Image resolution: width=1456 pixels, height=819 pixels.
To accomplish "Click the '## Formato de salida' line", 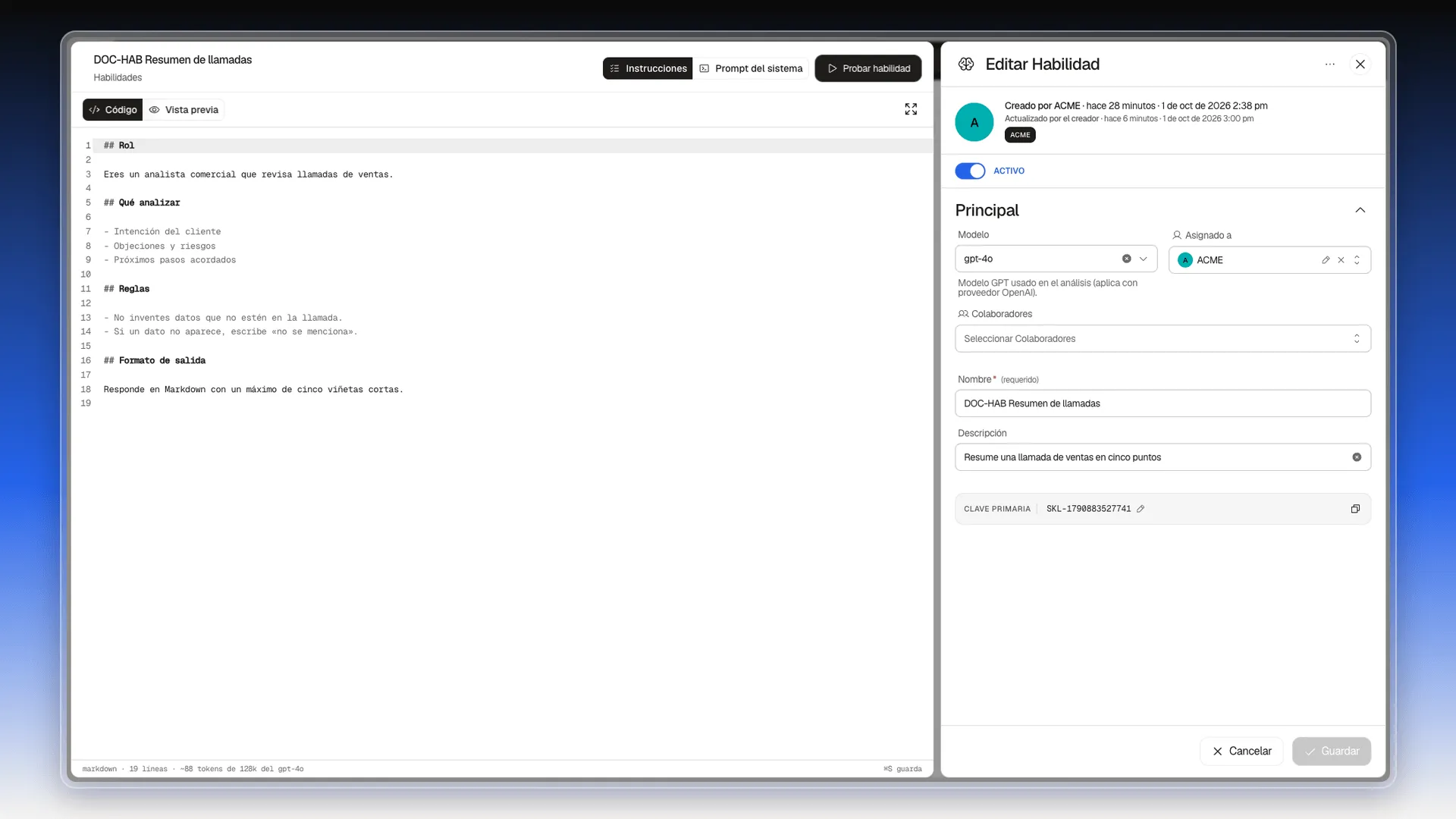I will [155, 360].
